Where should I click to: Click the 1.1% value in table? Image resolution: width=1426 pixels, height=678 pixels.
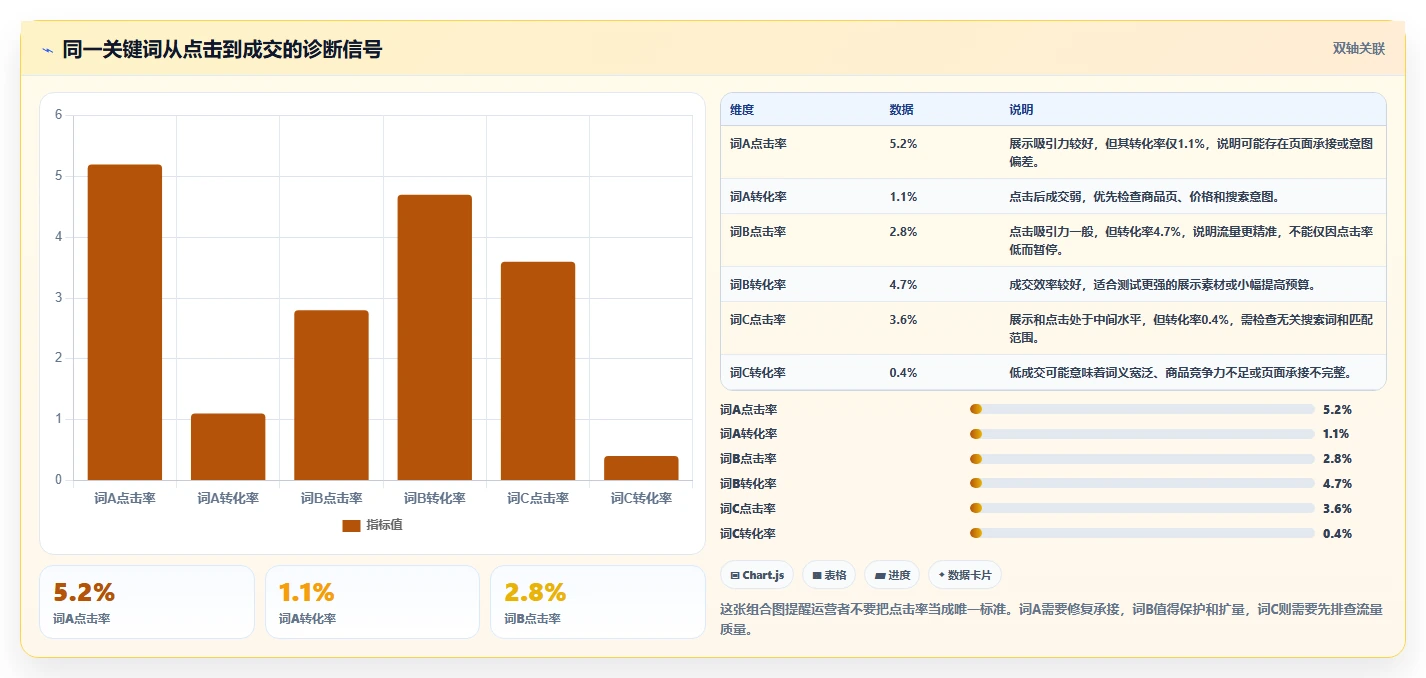click(903, 197)
